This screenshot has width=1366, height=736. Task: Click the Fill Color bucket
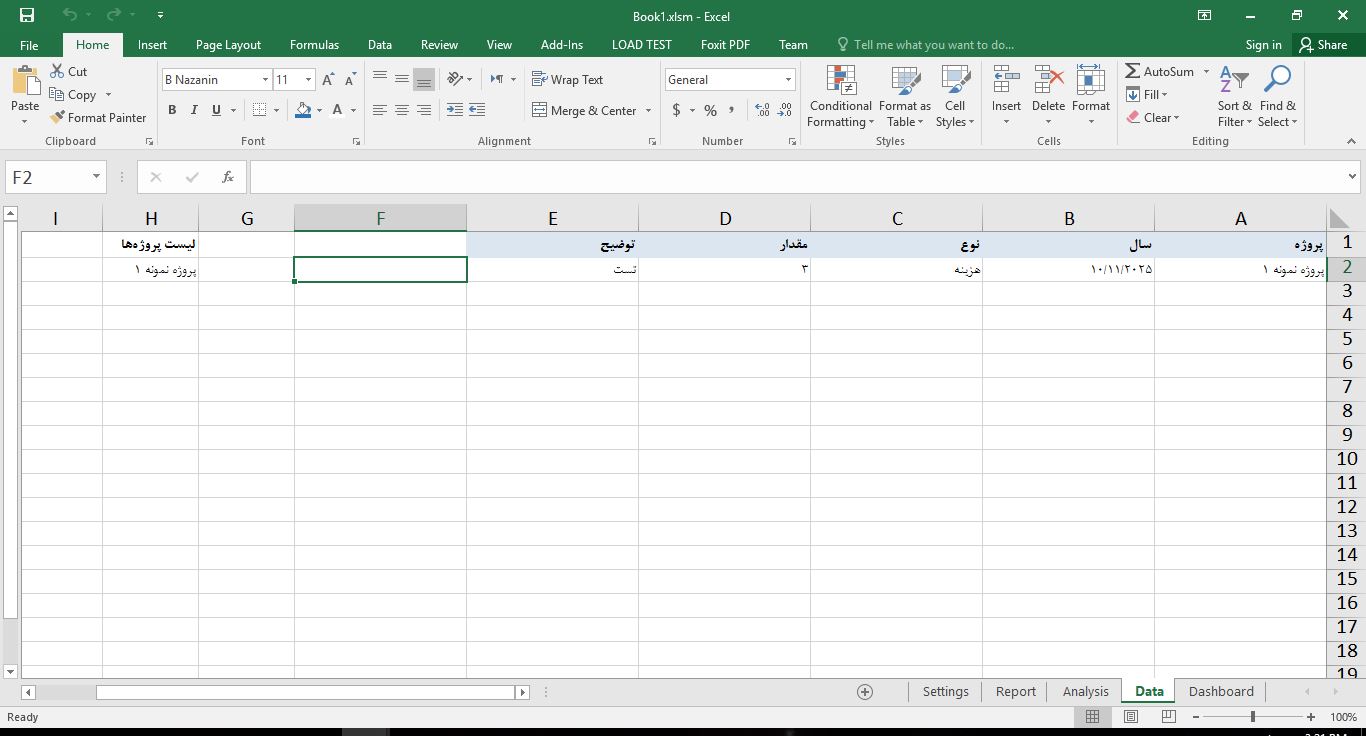303,110
